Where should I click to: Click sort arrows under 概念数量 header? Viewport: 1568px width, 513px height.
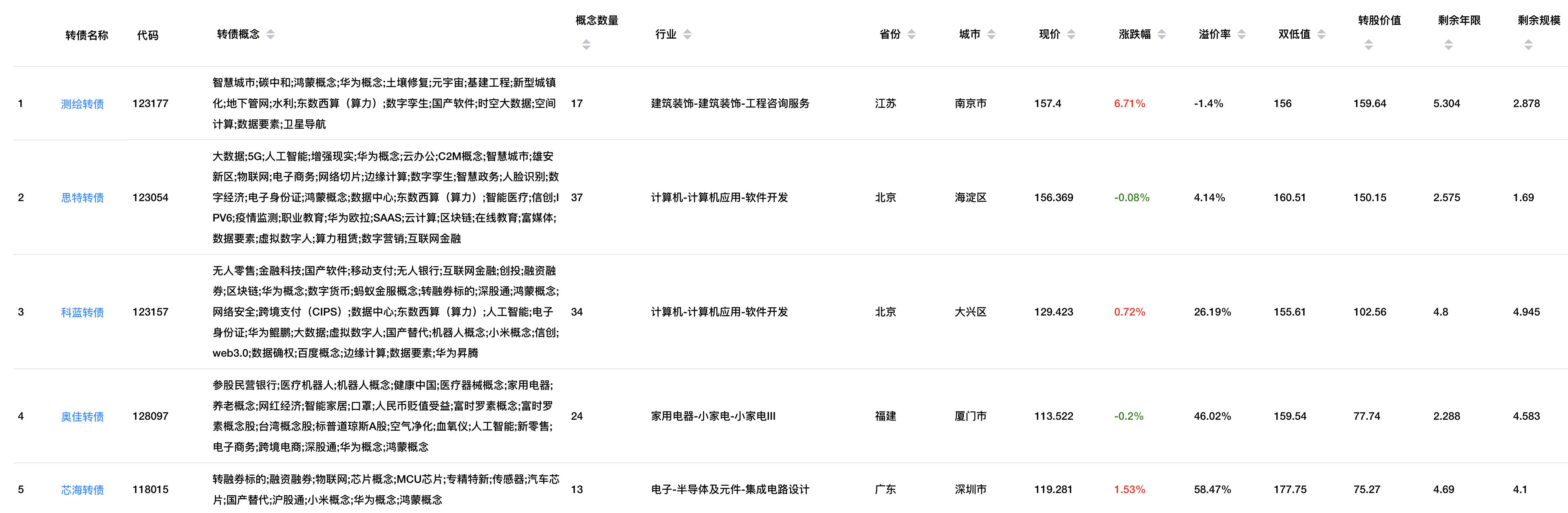(x=586, y=44)
